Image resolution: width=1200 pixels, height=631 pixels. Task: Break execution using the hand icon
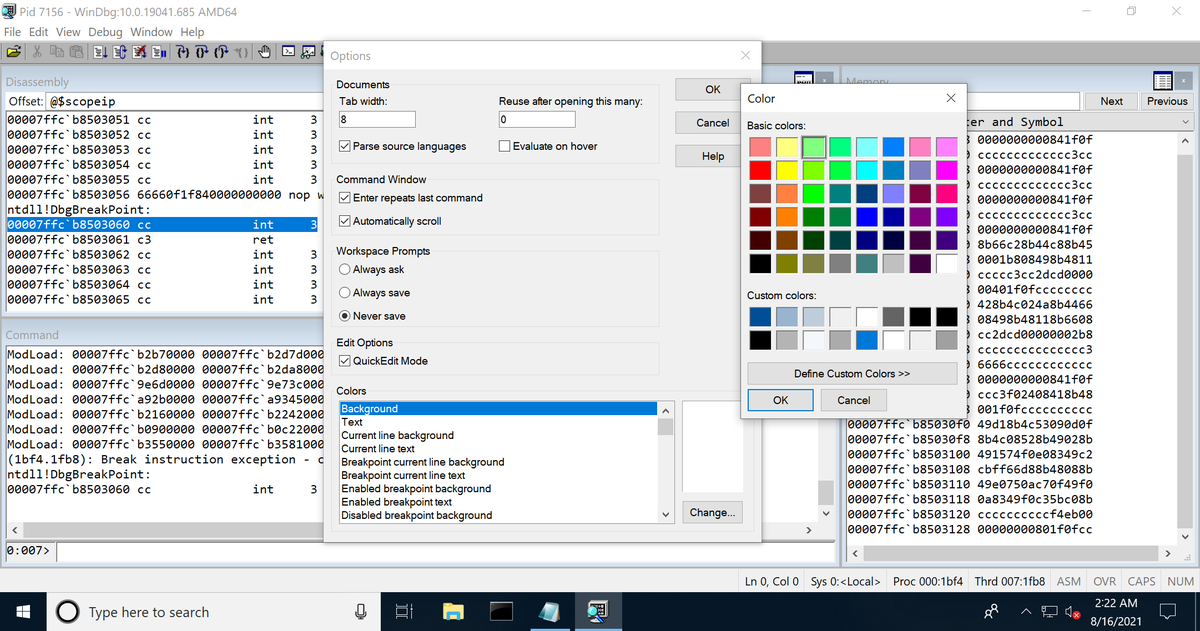(x=265, y=51)
